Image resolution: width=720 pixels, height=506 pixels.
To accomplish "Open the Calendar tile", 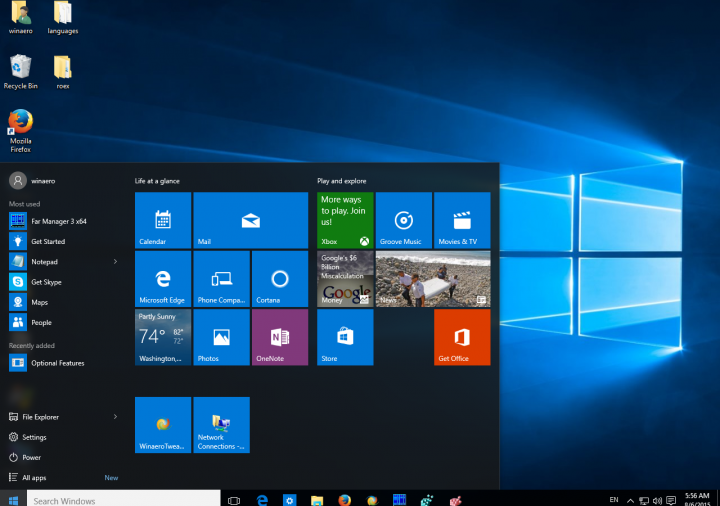I will [162, 220].
